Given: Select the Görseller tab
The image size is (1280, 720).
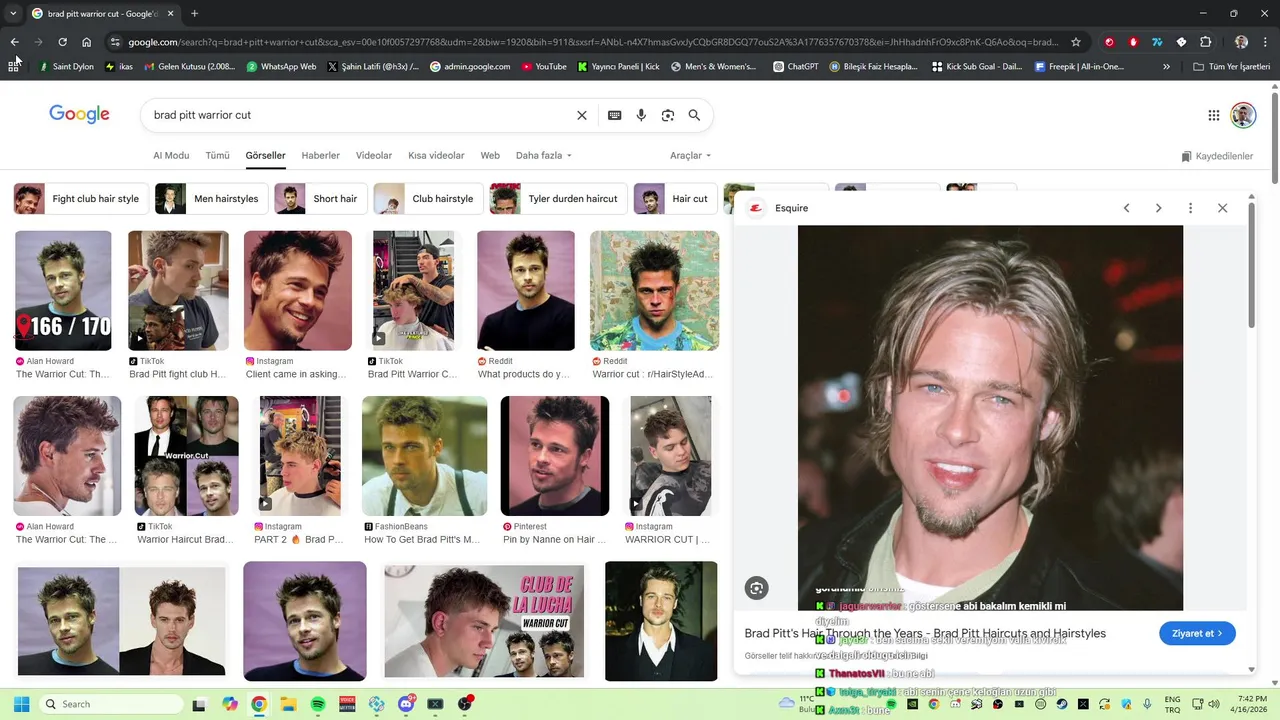Looking at the screenshot, I should (x=265, y=156).
